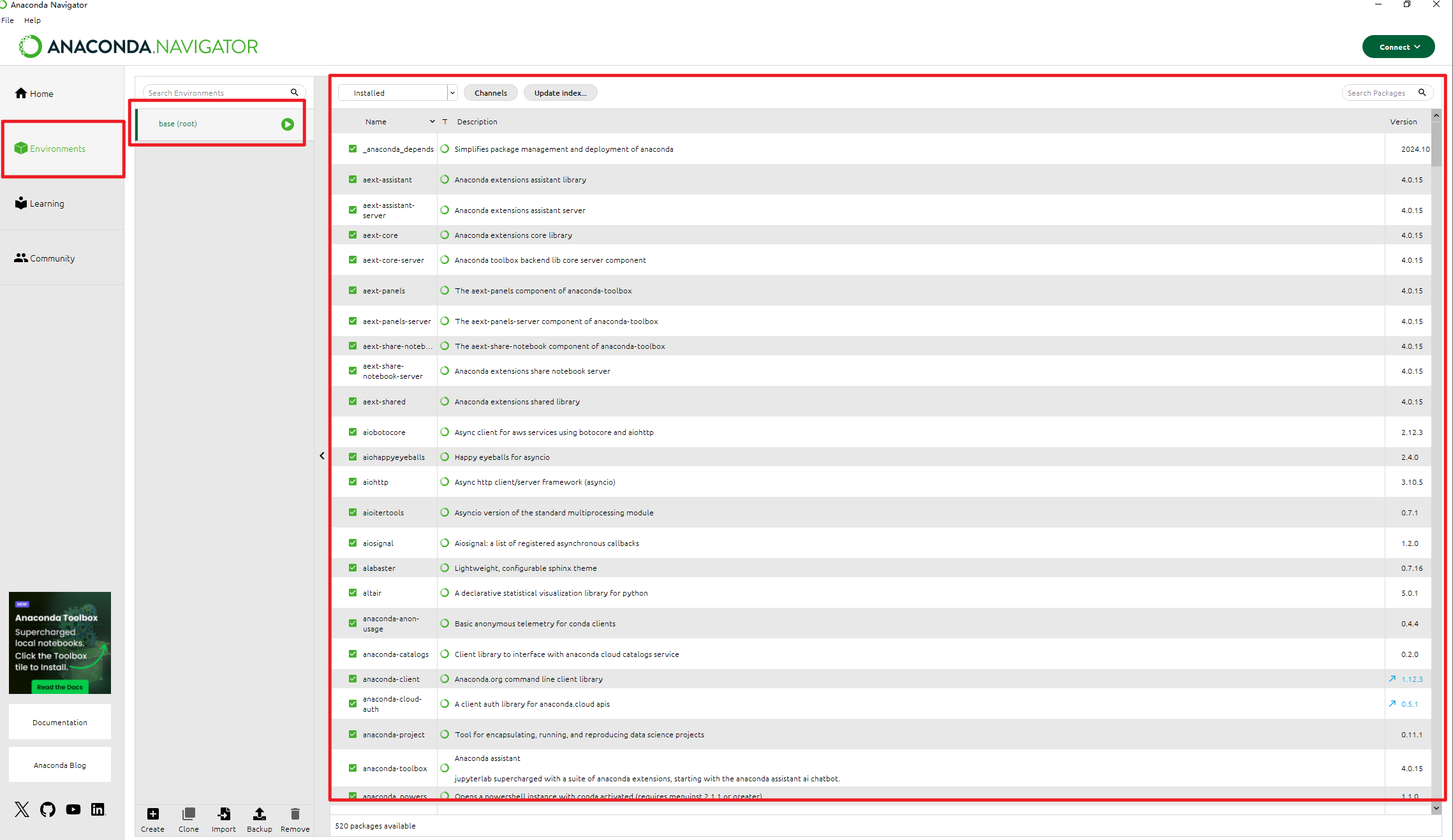Expand the Connect dropdown button

(x=1398, y=47)
